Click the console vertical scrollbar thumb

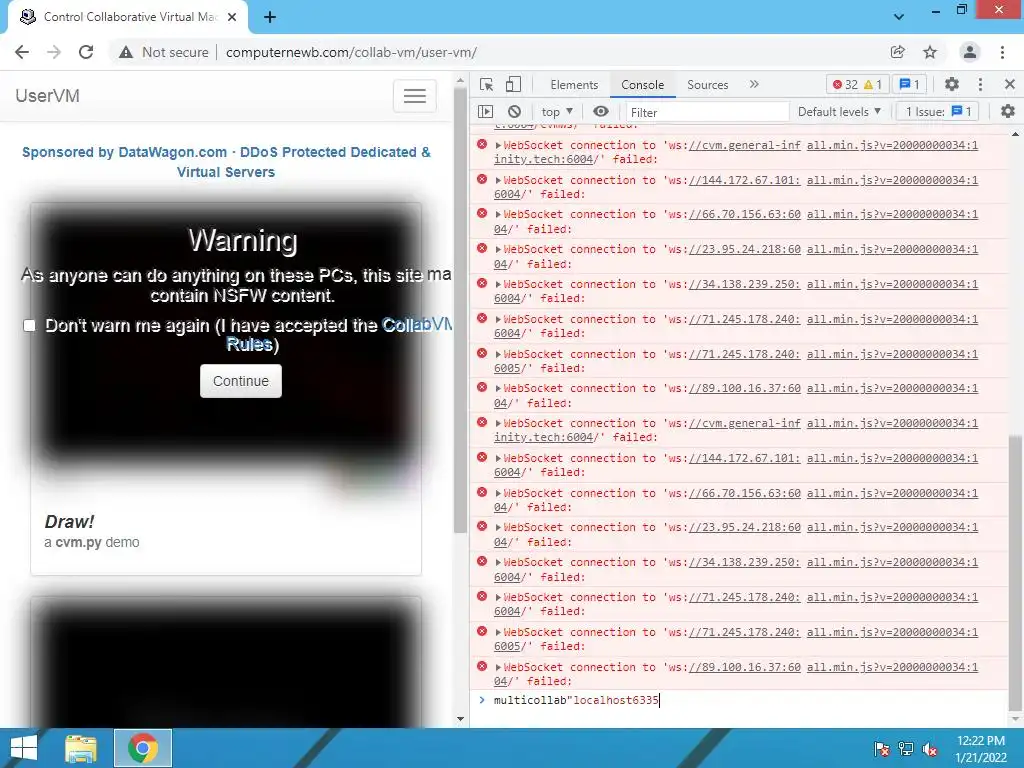pos(1015,571)
